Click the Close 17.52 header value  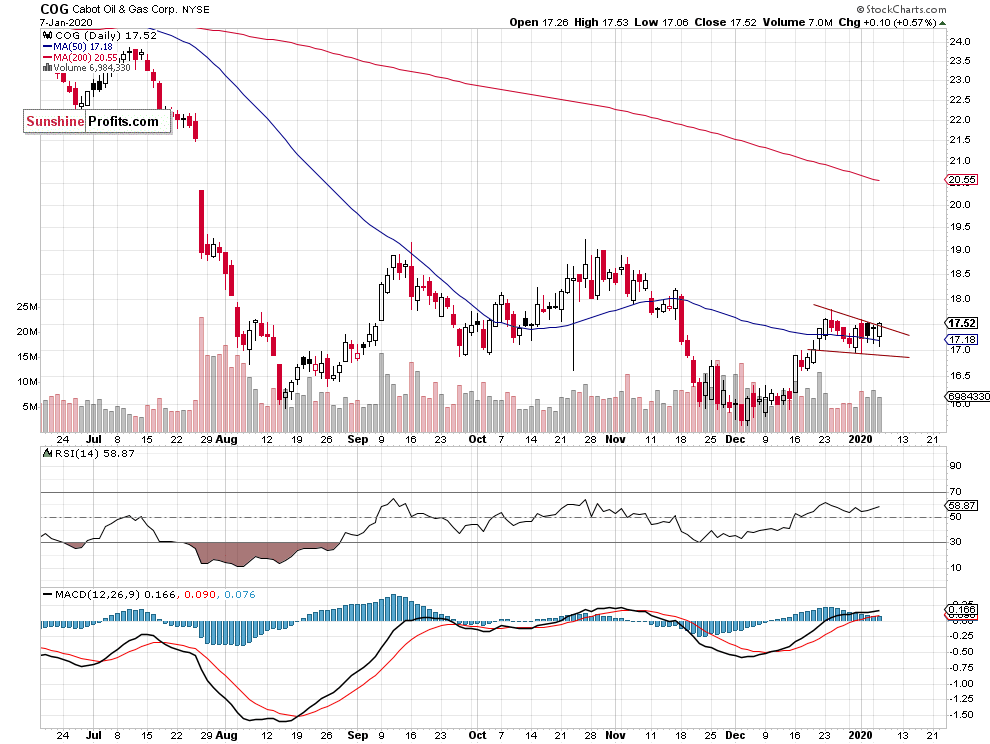(725, 23)
